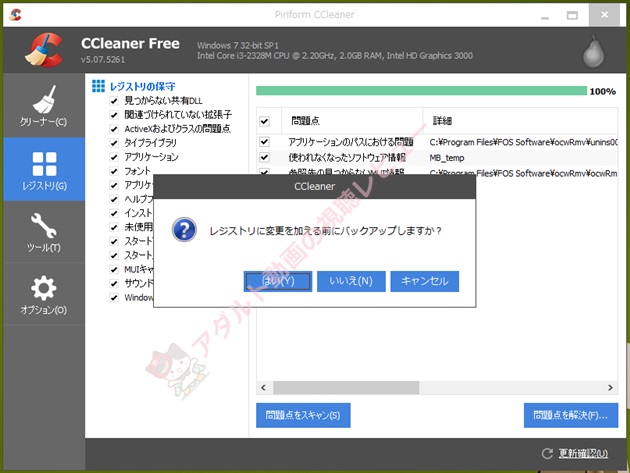
Task: Click the v5.07.5261 version text
Action: pos(103,59)
